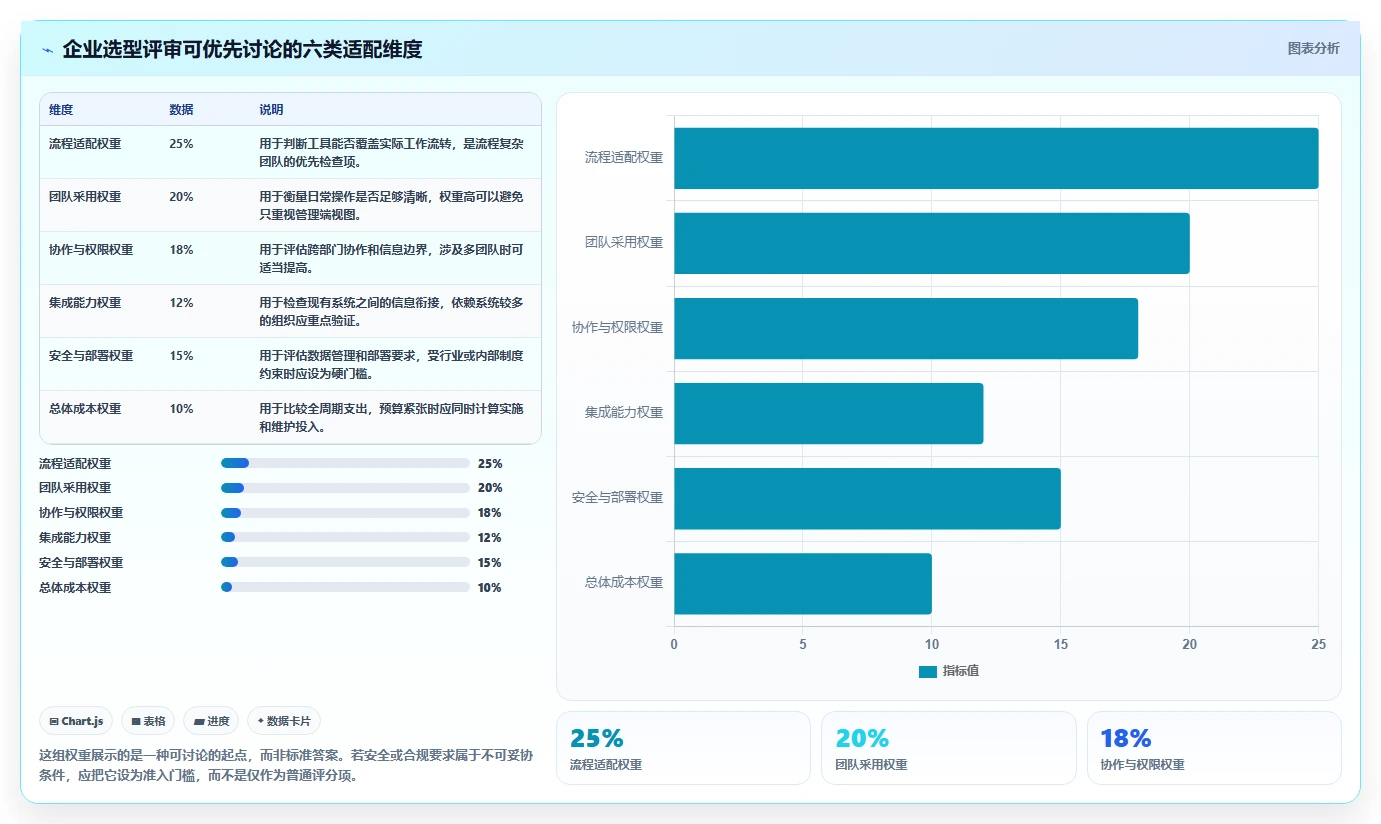1381x824 pixels.
Task: Click the 安全与部署权重 progress bar
Action: (x=345, y=563)
